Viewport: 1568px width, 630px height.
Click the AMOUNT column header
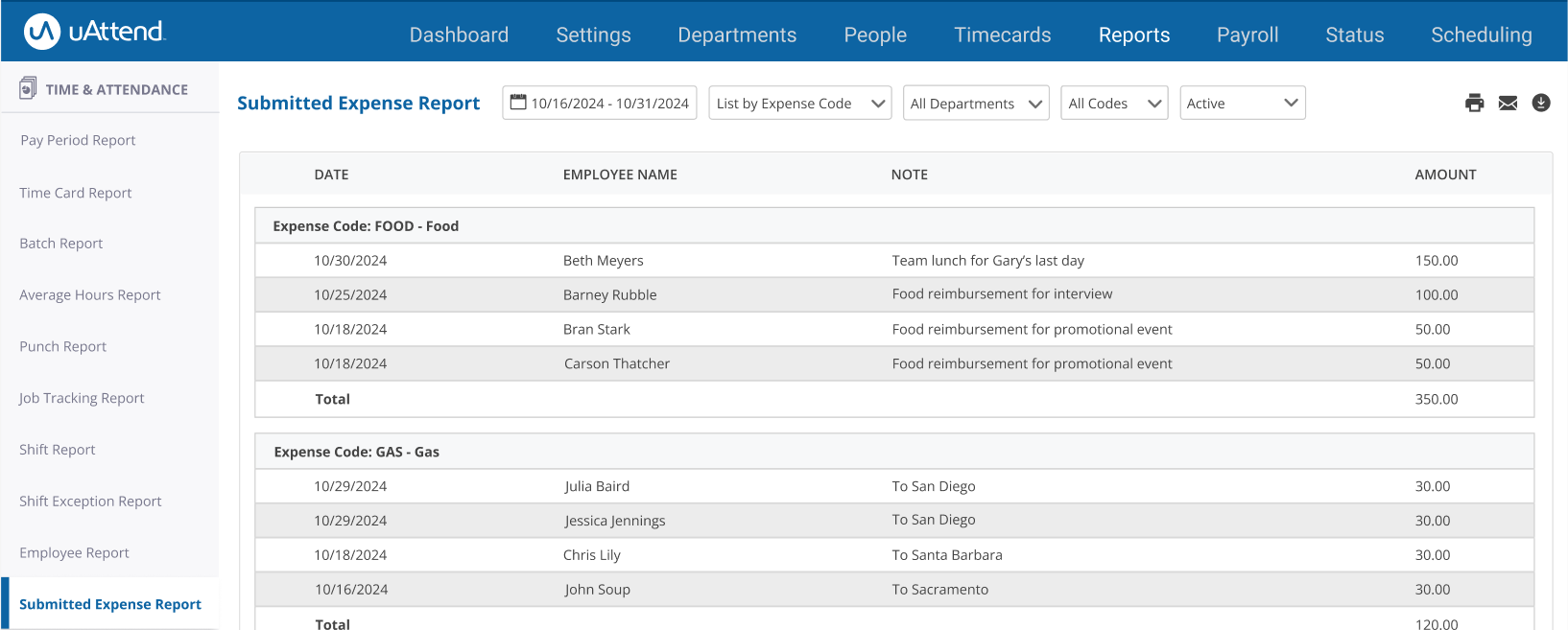coord(1445,175)
